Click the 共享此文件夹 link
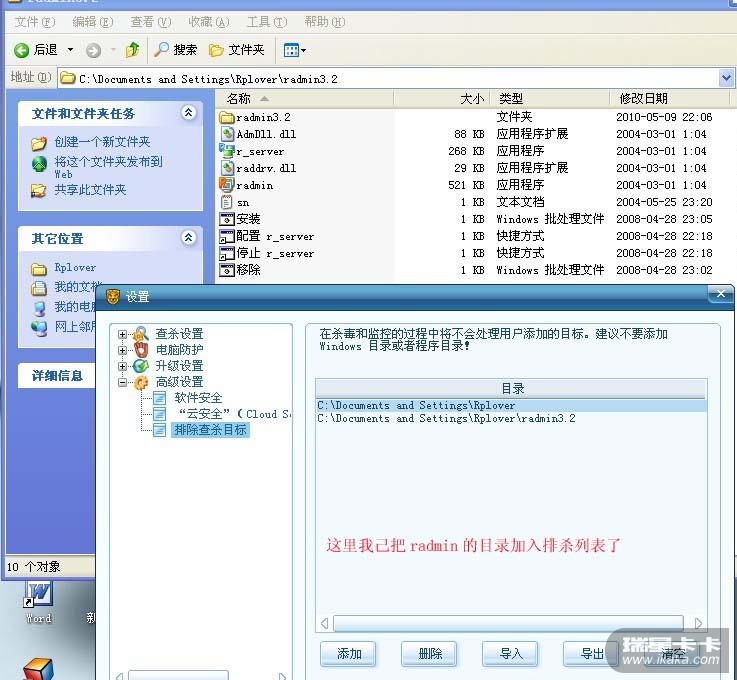 click(x=90, y=190)
